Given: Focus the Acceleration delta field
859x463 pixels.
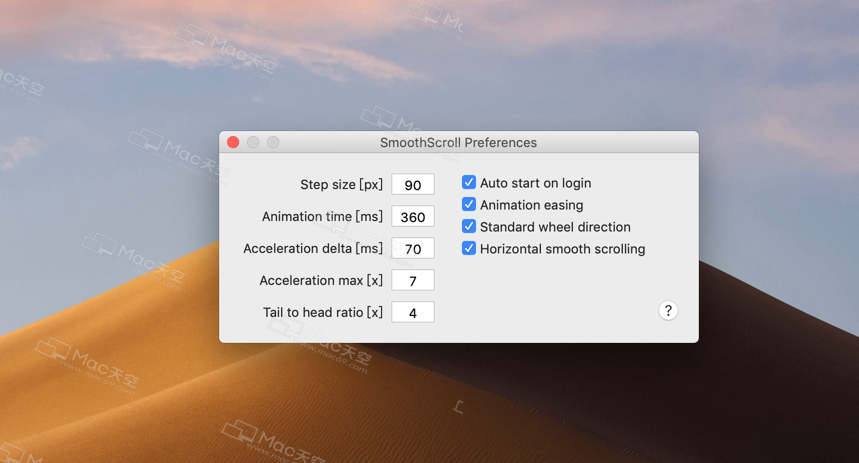Looking at the screenshot, I should pos(413,248).
